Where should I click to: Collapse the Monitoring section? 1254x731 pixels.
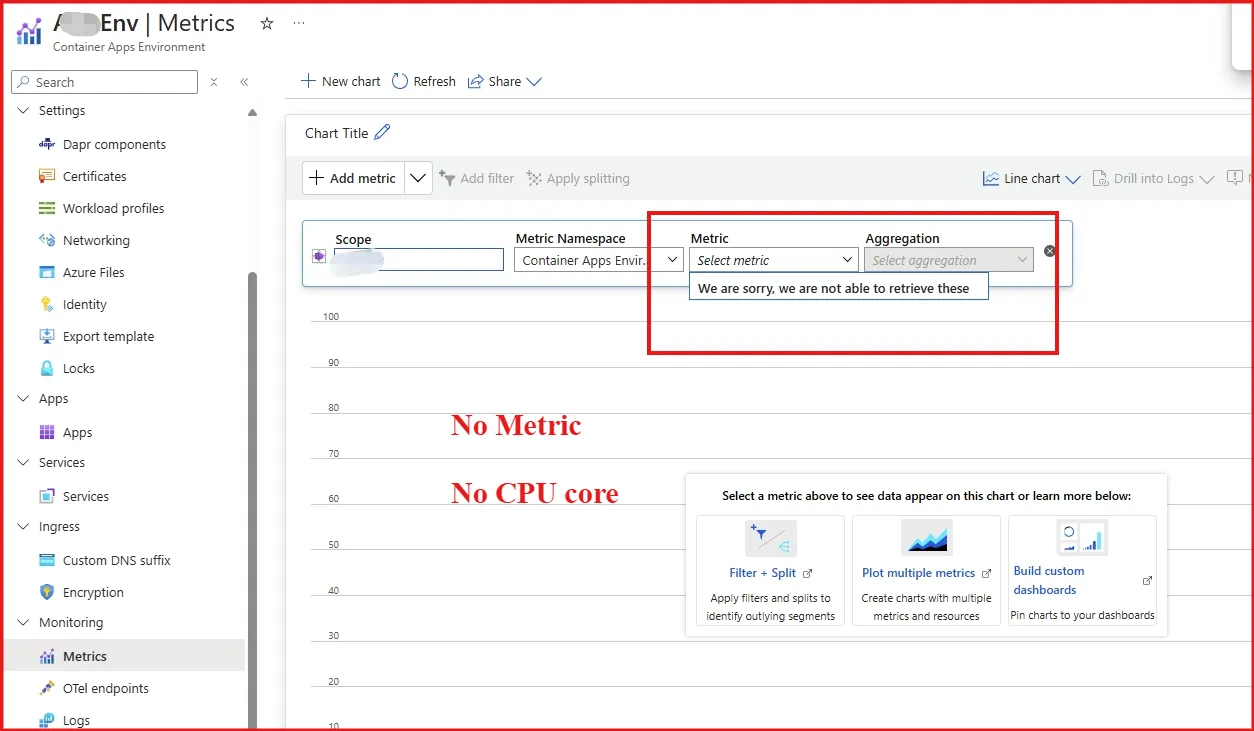24,622
